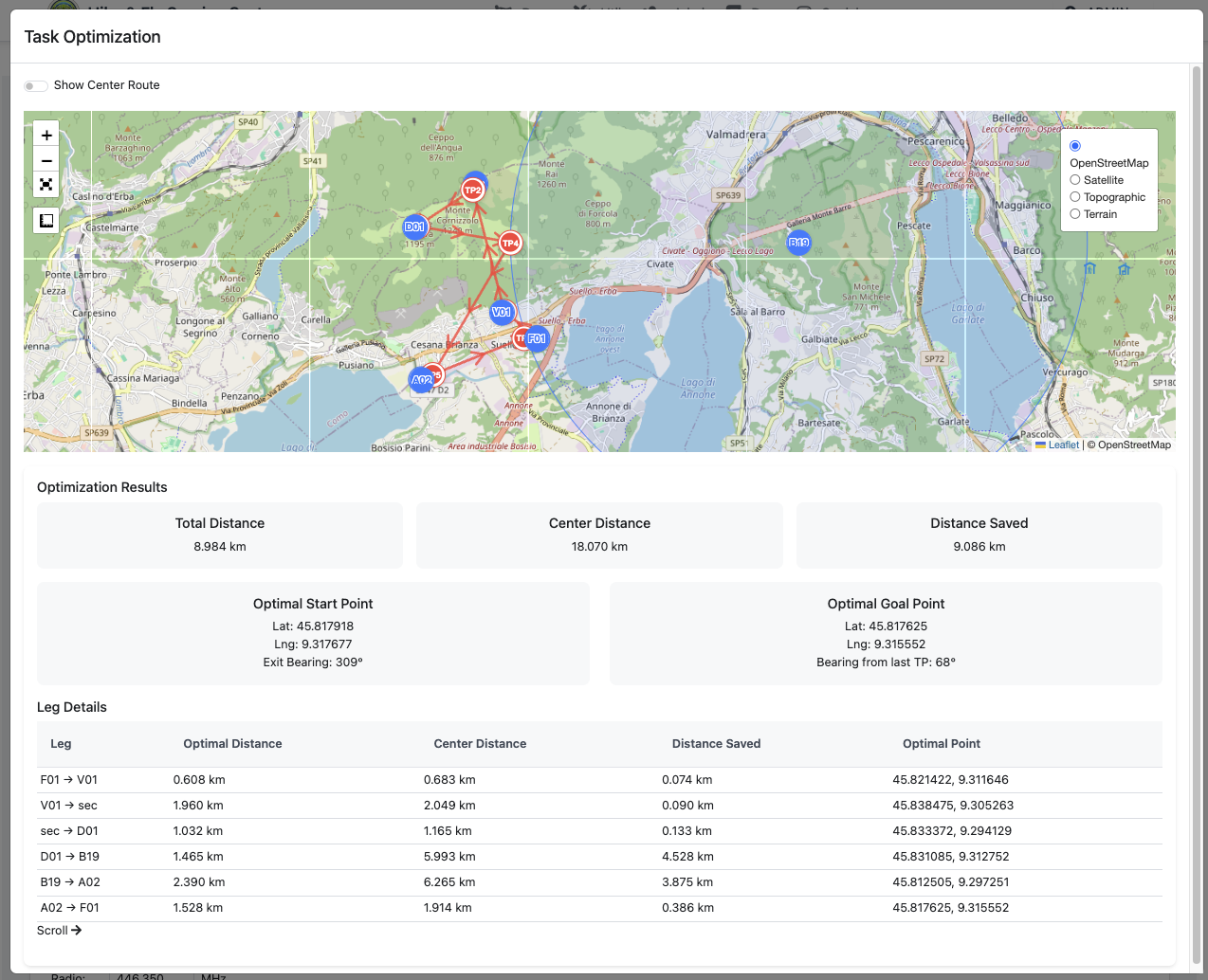The width and height of the screenshot is (1208, 980).
Task: Click optimal point 45.838475, 9.305263
Action: pyautogui.click(x=953, y=806)
